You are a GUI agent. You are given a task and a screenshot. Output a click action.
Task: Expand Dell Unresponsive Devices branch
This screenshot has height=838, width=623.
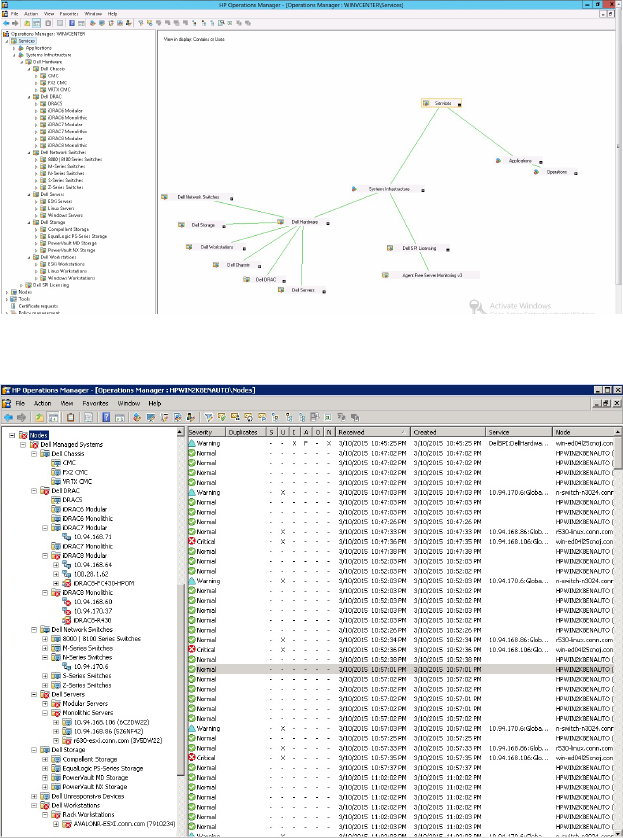[34, 796]
